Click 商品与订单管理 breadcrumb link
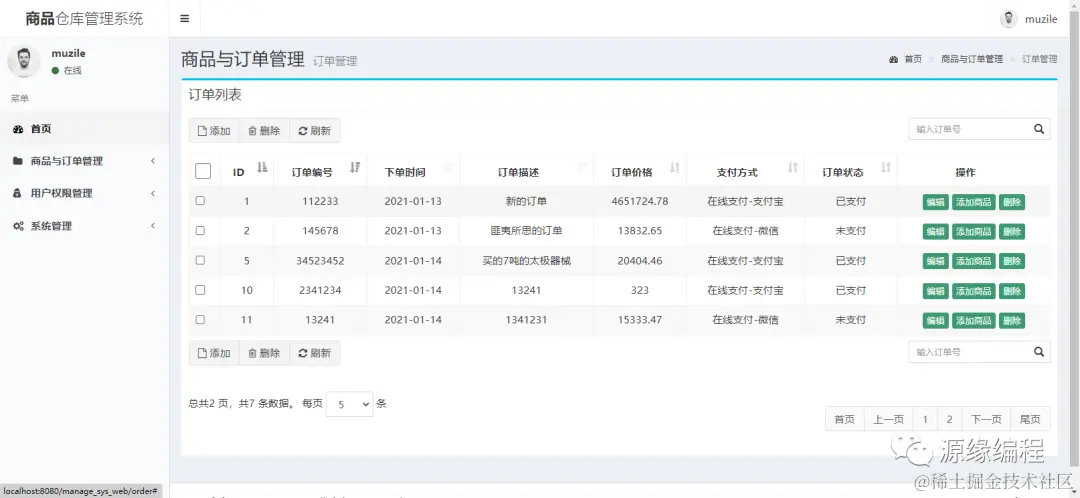1080x498 pixels. (972, 60)
